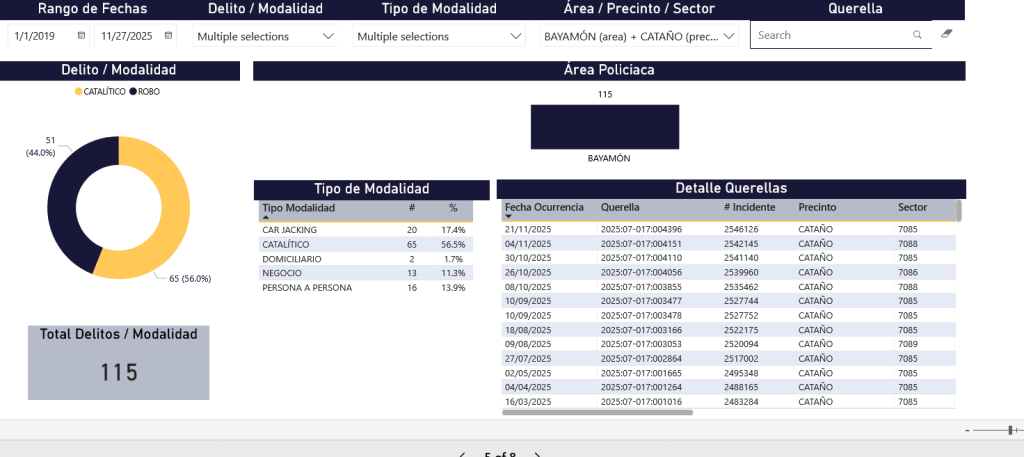Select the CAR JACKING row

pos(290,230)
